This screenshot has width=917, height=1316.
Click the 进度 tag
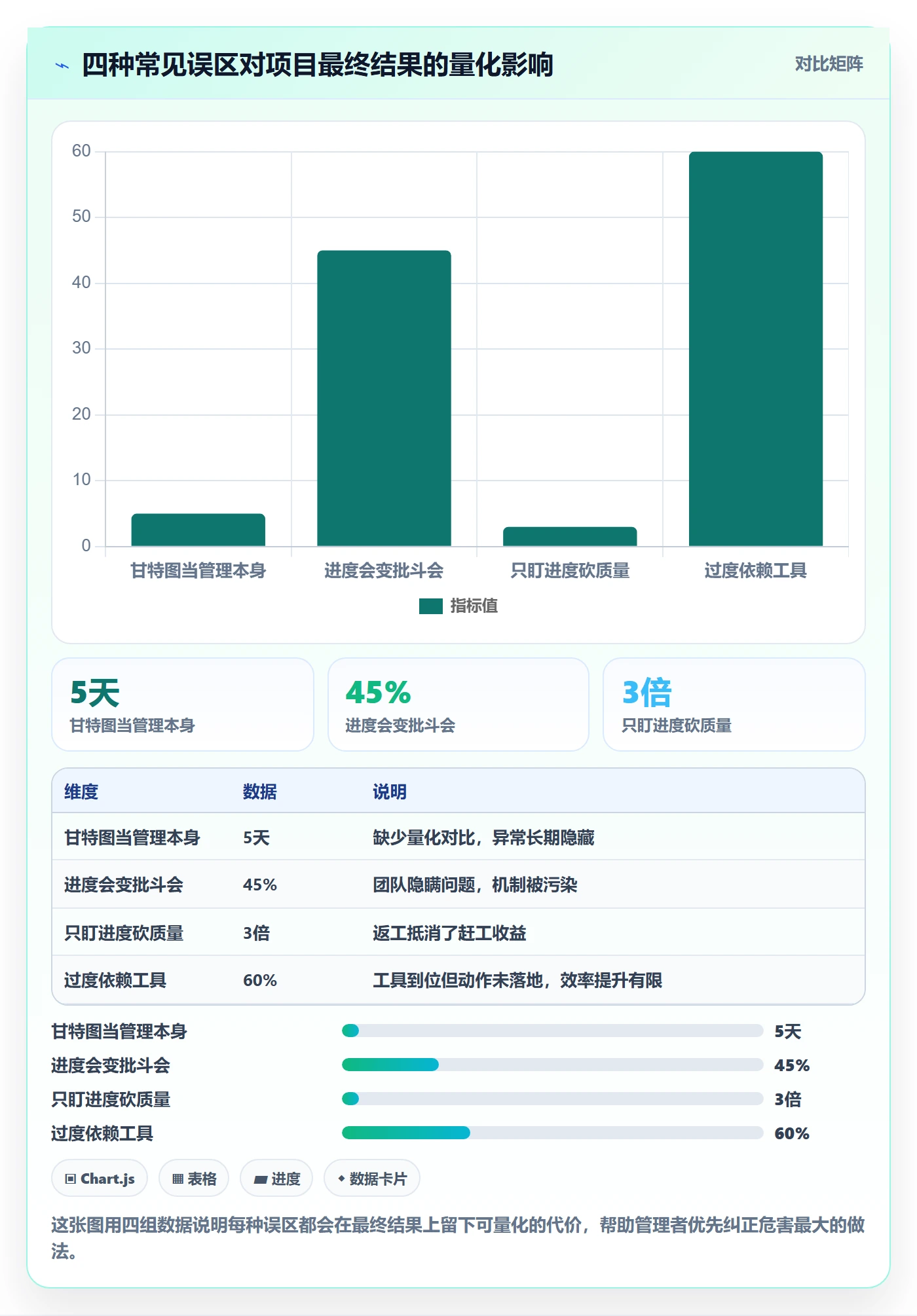(x=276, y=1179)
